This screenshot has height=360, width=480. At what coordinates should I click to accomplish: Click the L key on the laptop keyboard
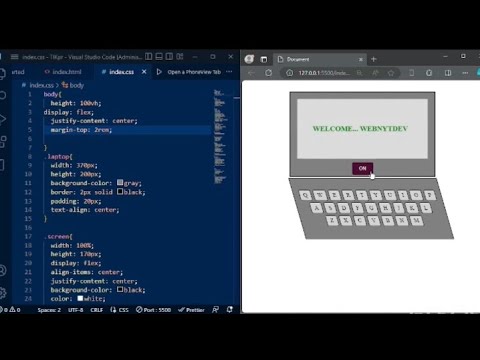[x=426, y=208]
